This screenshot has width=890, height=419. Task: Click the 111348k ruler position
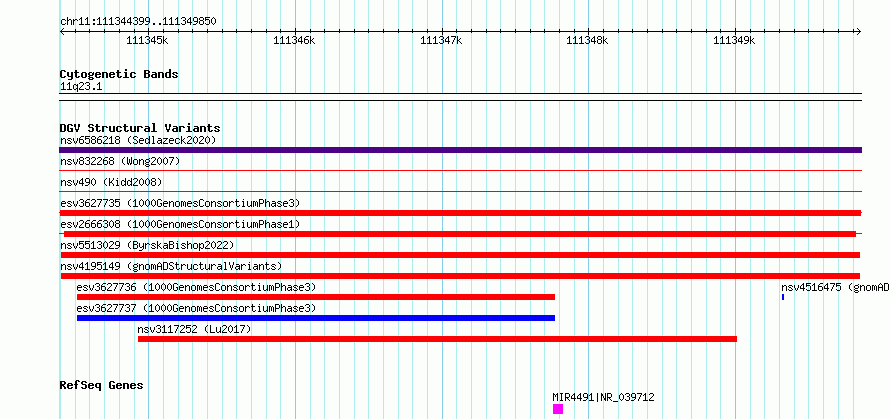pyautogui.click(x=588, y=40)
